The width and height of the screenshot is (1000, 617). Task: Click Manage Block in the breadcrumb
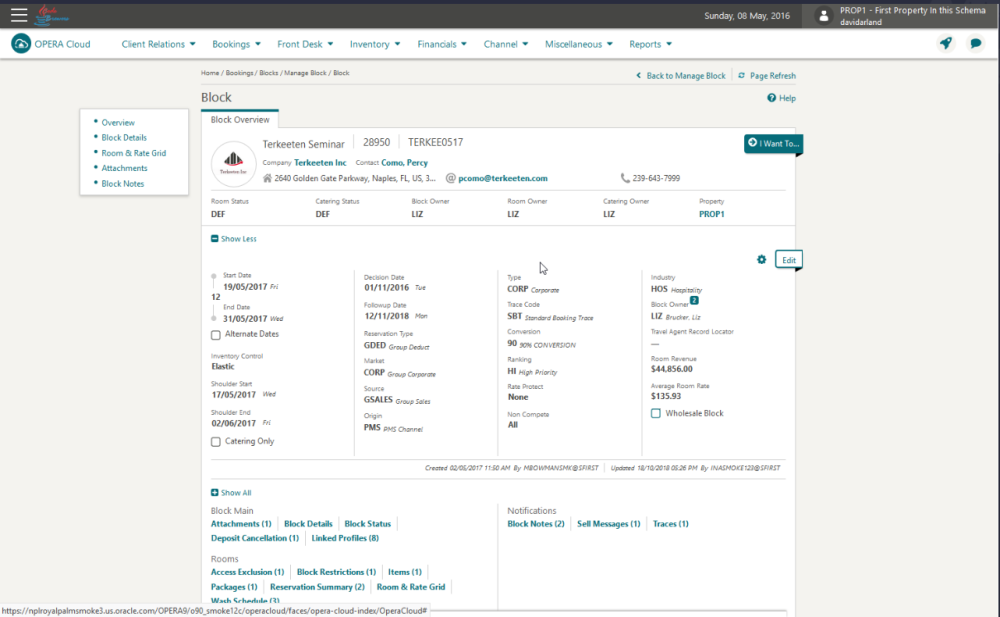click(x=305, y=73)
